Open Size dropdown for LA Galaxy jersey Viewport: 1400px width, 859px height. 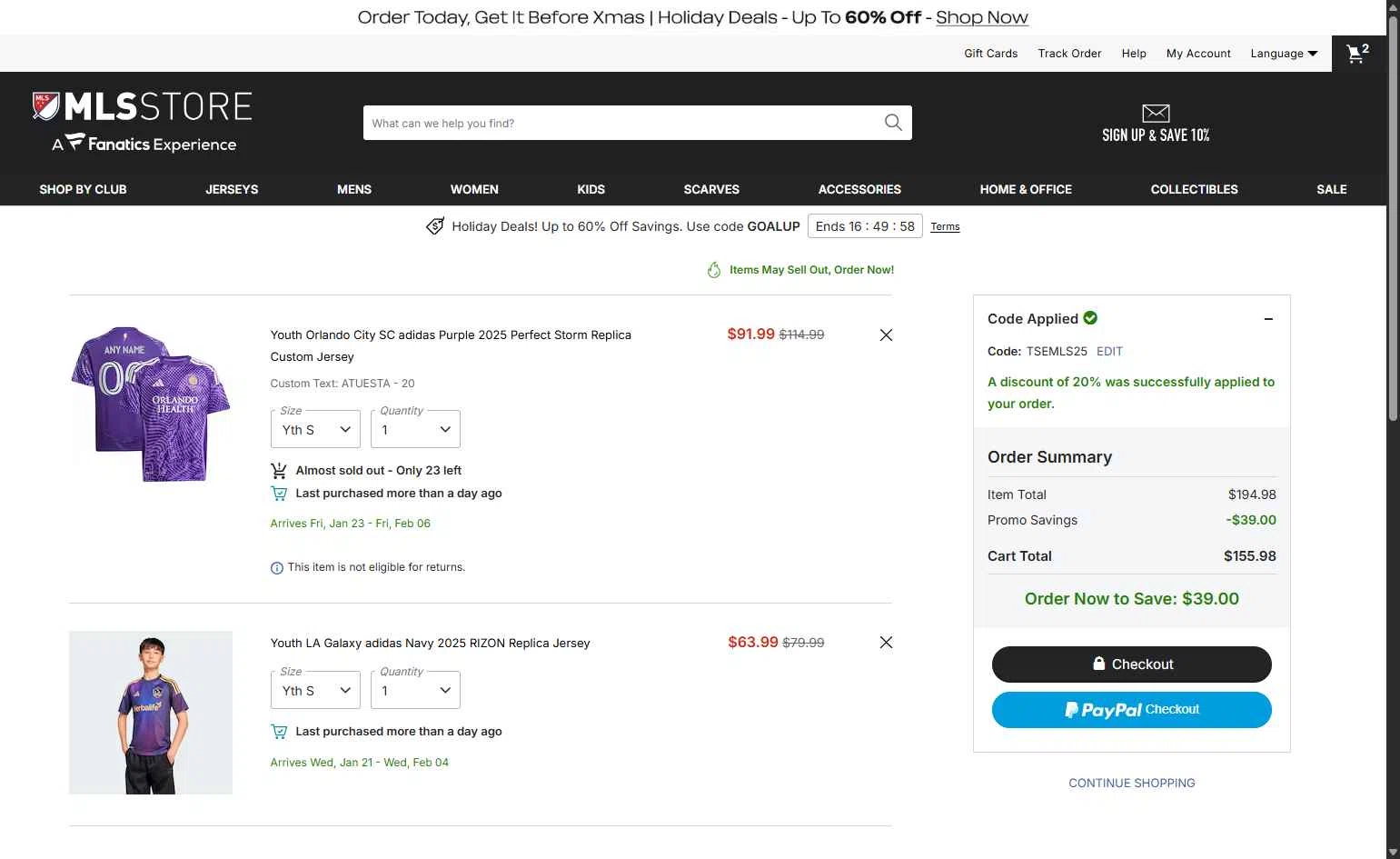[x=315, y=690]
